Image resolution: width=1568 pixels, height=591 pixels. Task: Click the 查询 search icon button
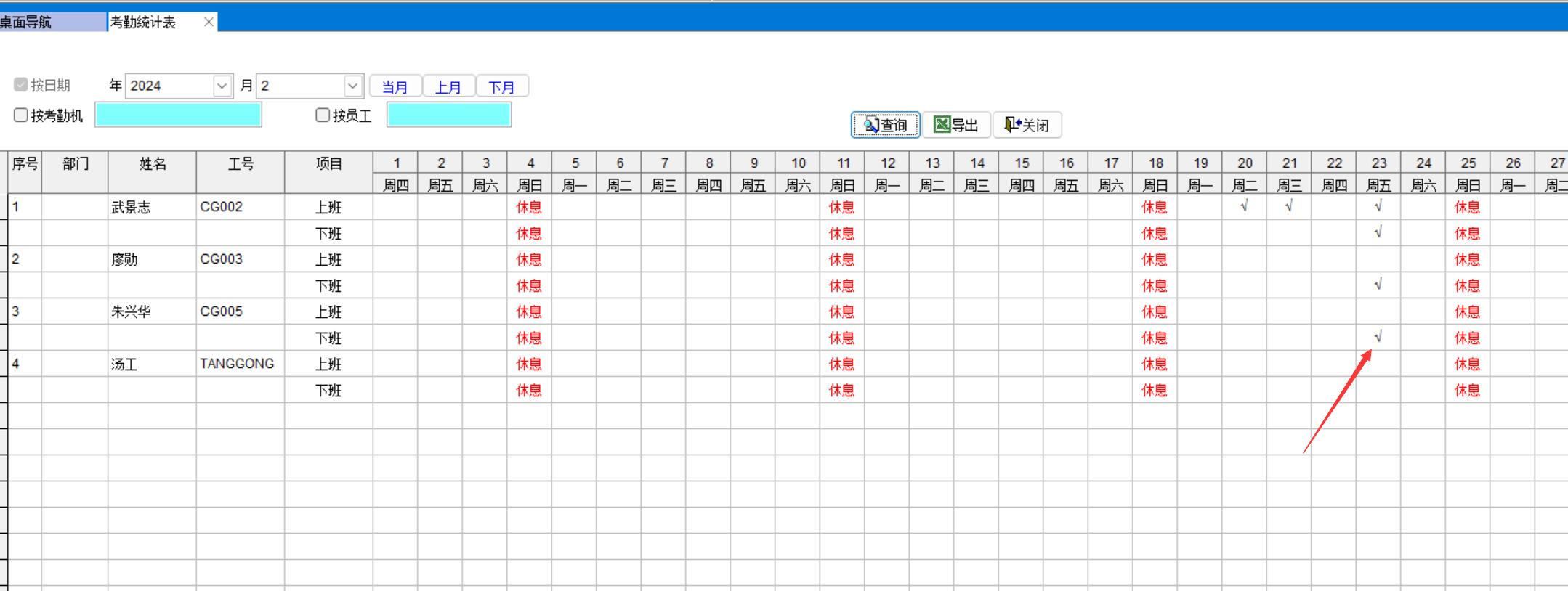(x=871, y=126)
